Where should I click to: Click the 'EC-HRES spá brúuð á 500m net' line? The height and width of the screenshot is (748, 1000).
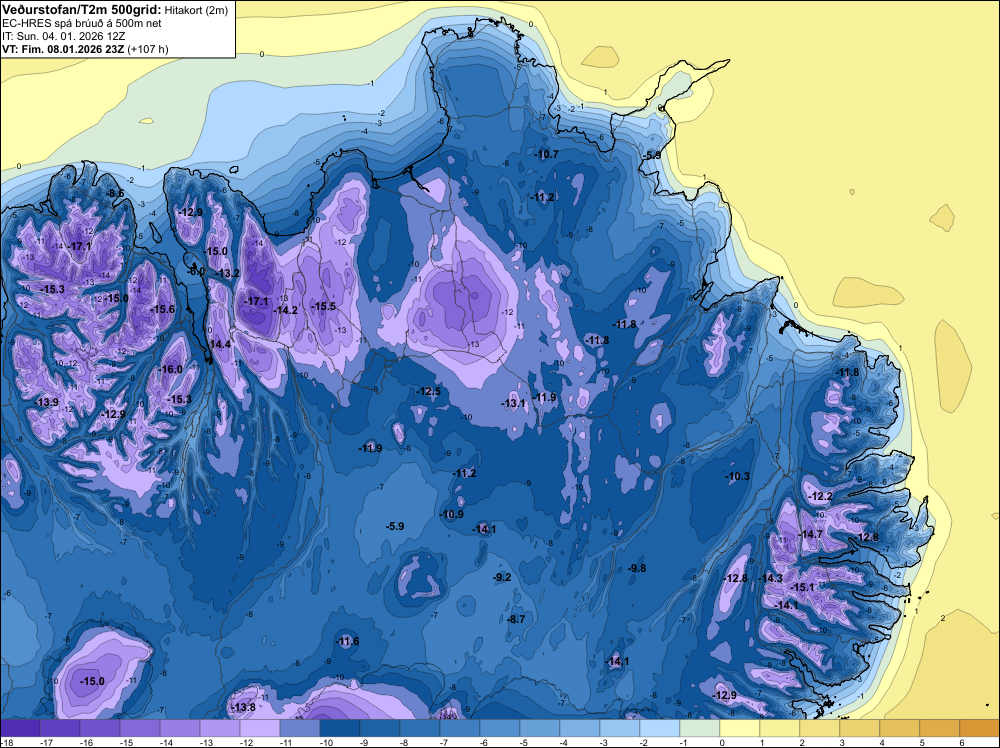pyautogui.click(x=82, y=23)
